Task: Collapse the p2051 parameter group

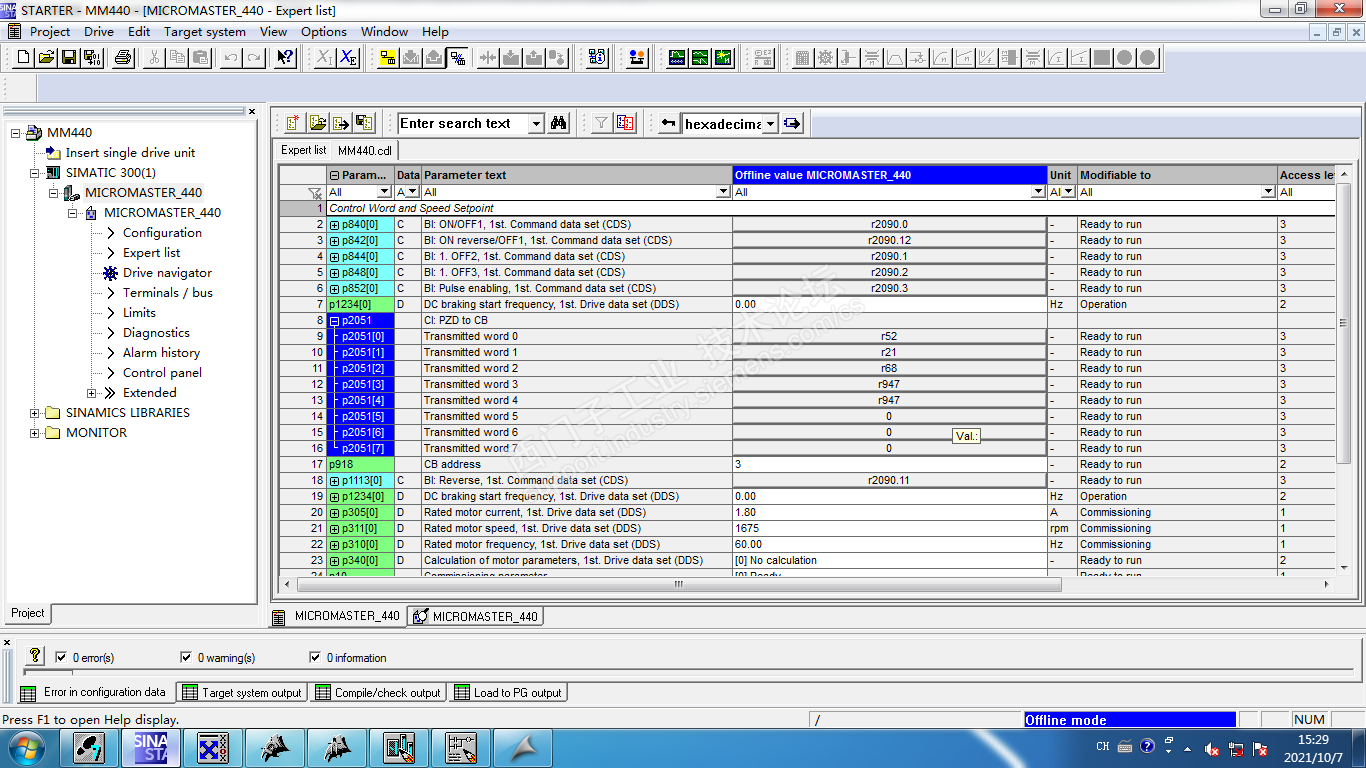Action: (x=334, y=321)
